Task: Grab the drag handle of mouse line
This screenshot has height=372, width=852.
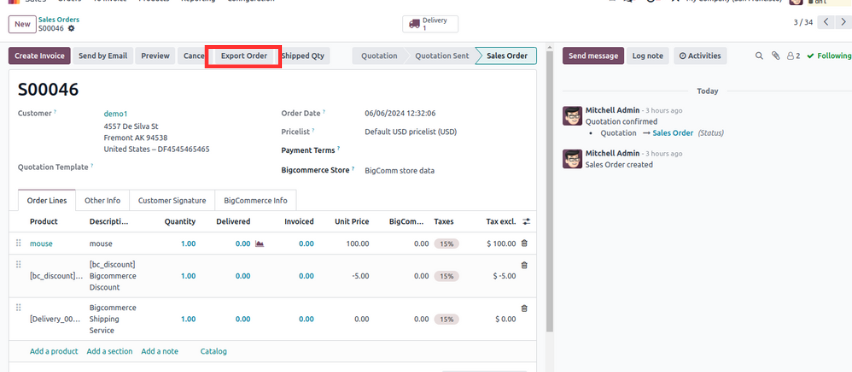Action: 18,243
